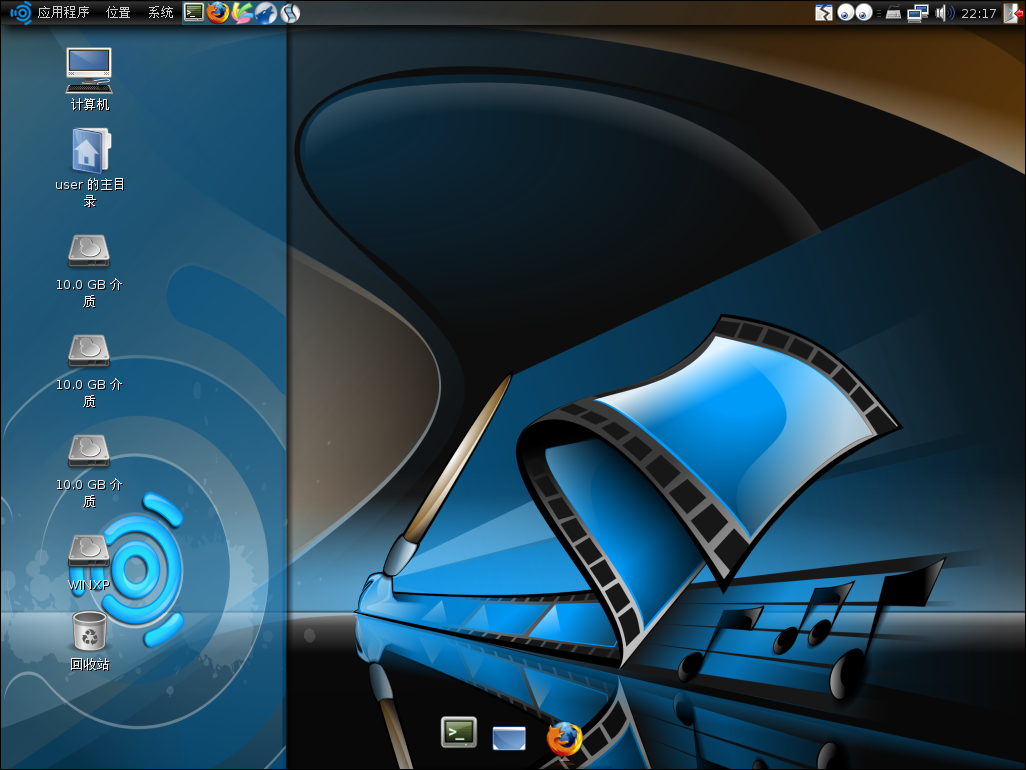Click the googly eyes applet
Viewport: 1026px width, 770px height.
coord(855,12)
